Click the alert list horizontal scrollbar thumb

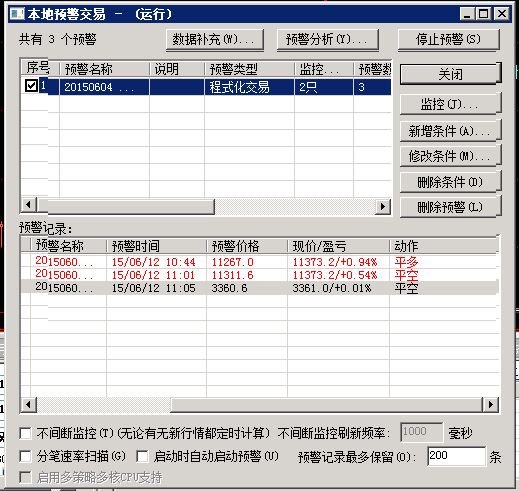126,206
